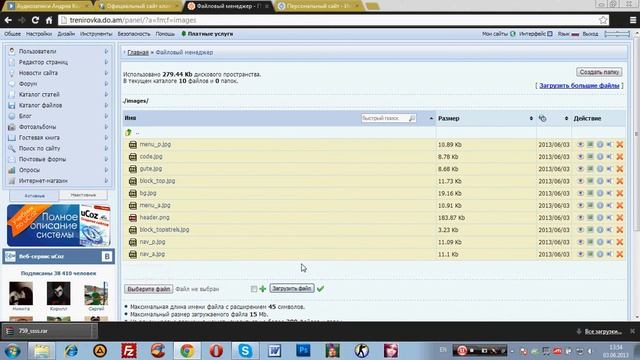Screen dimensions: 640x360
Task: Expand the Каталог файлов module arrow
Action: point(106,105)
